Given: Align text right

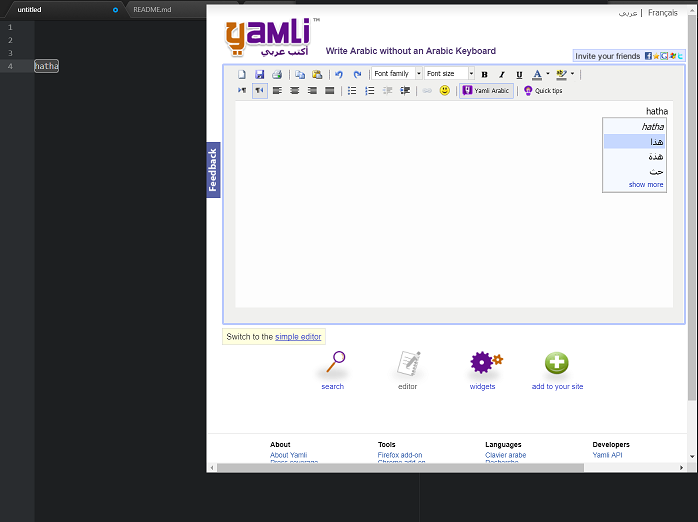Looking at the screenshot, I should pyautogui.click(x=312, y=91).
